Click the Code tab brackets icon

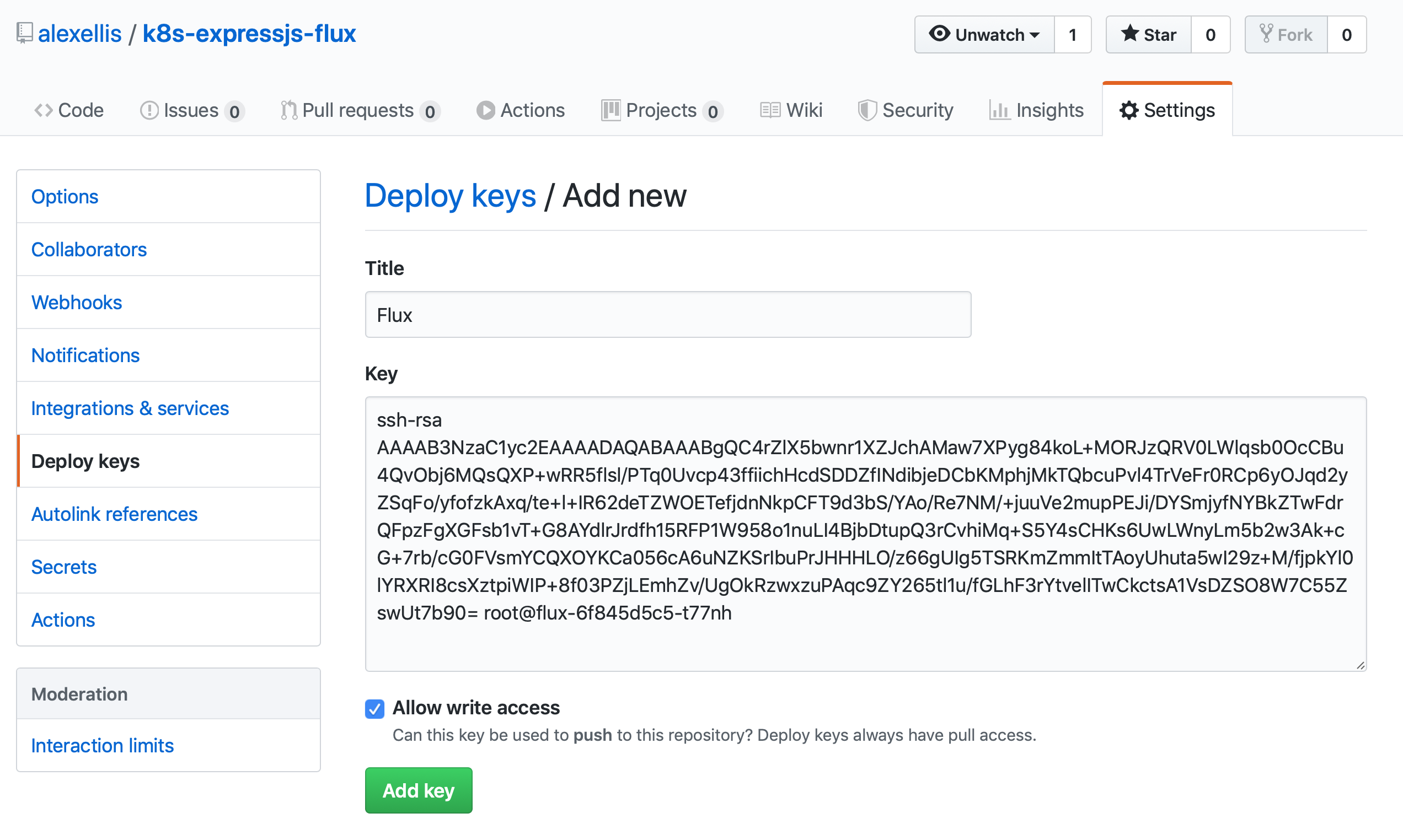44,110
